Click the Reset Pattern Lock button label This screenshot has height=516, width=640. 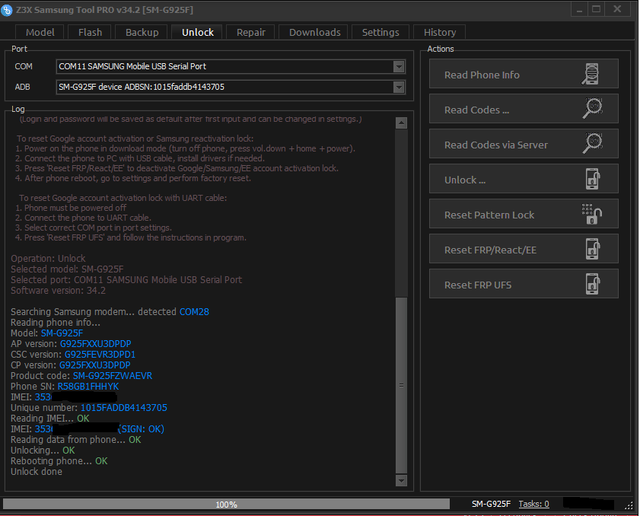(489, 215)
